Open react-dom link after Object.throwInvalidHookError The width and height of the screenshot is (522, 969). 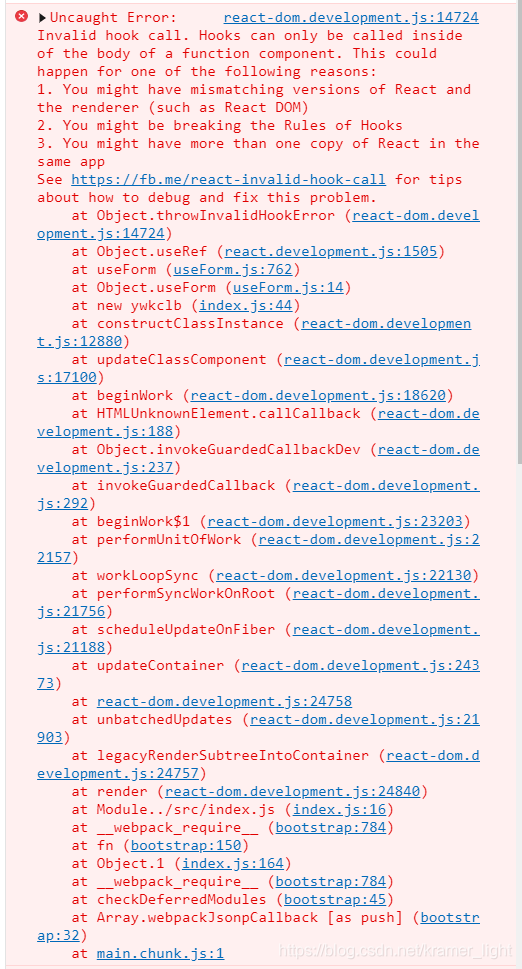[416, 215]
